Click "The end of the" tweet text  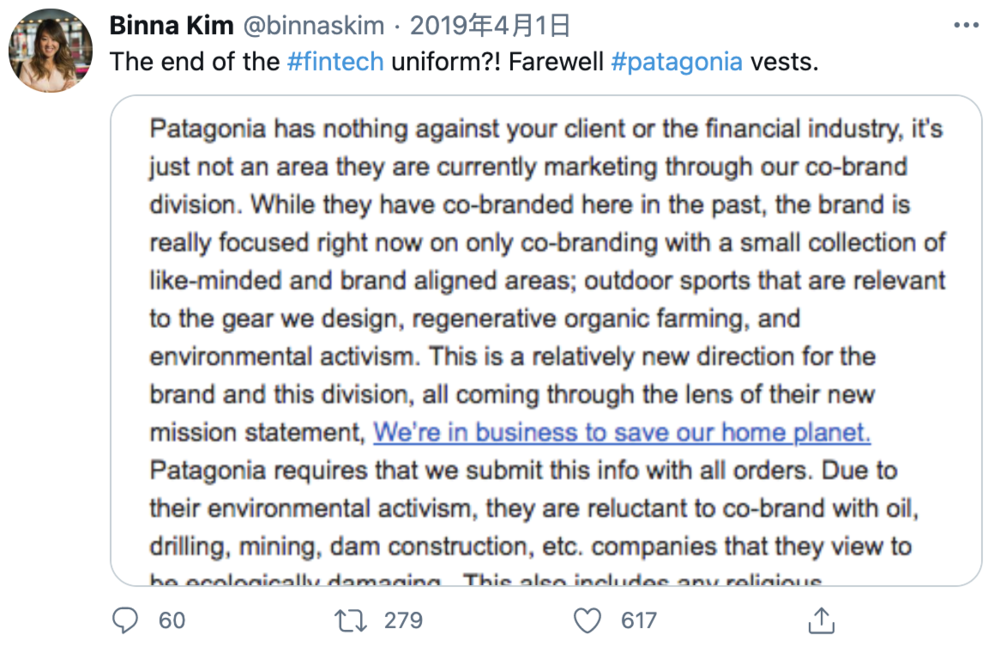click(194, 61)
